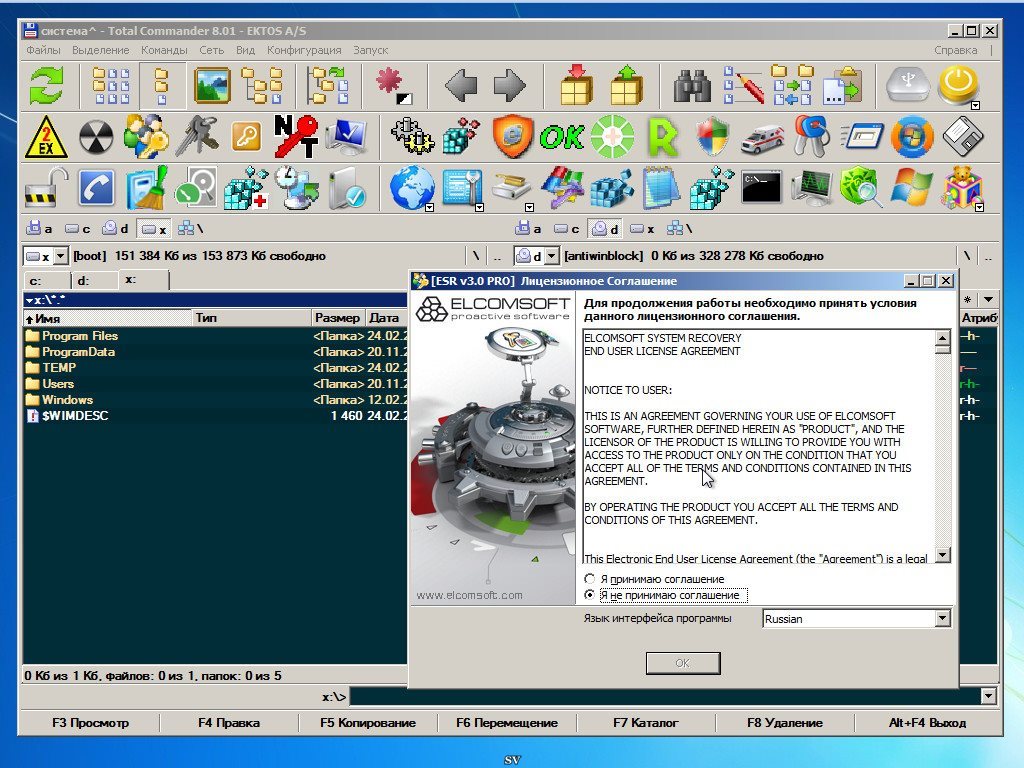Select the Program Files folder
This screenshot has height=768, width=1024.
[80, 336]
